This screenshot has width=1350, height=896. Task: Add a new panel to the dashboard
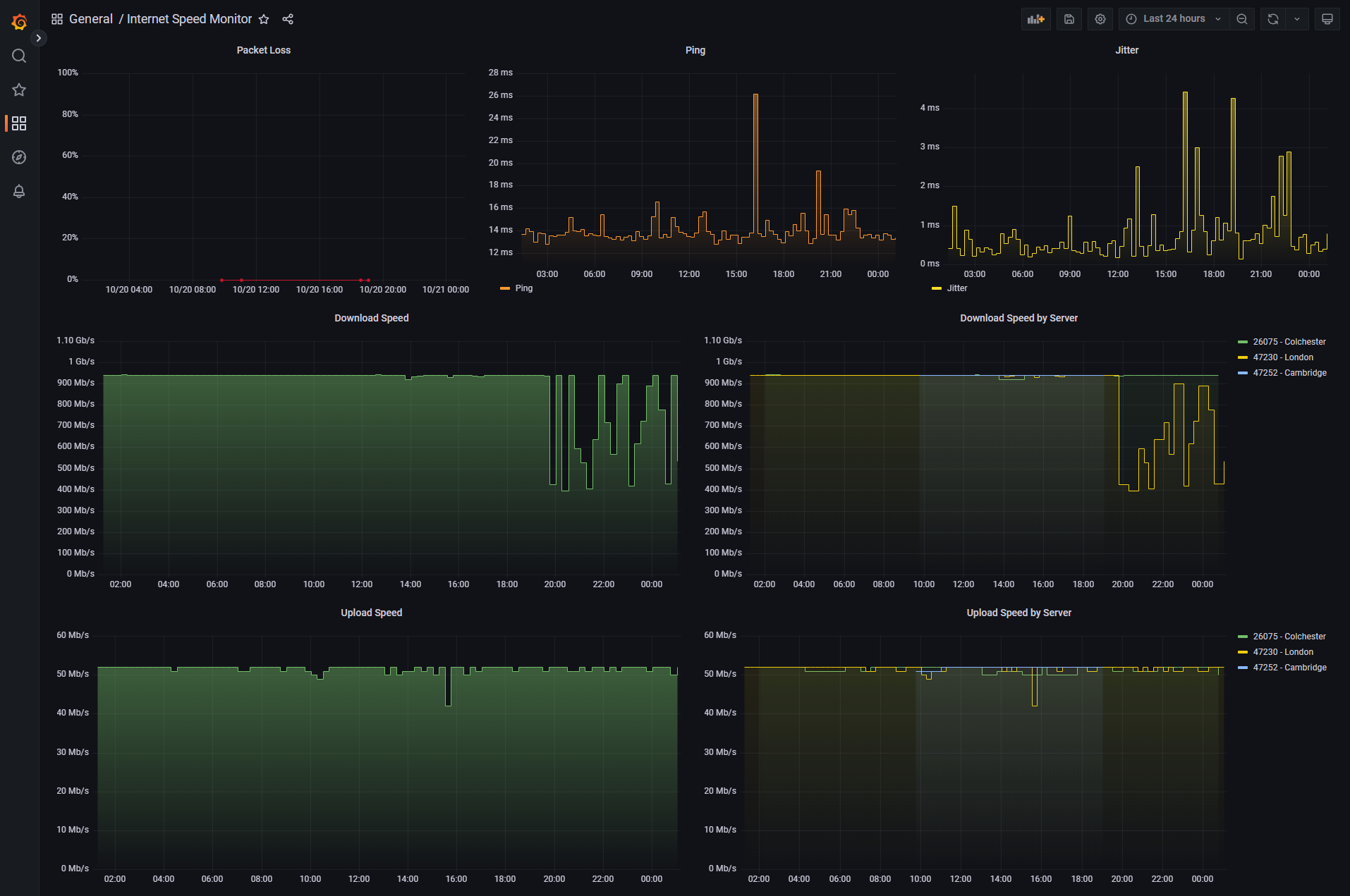pyautogui.click(x=1036, y=19)
